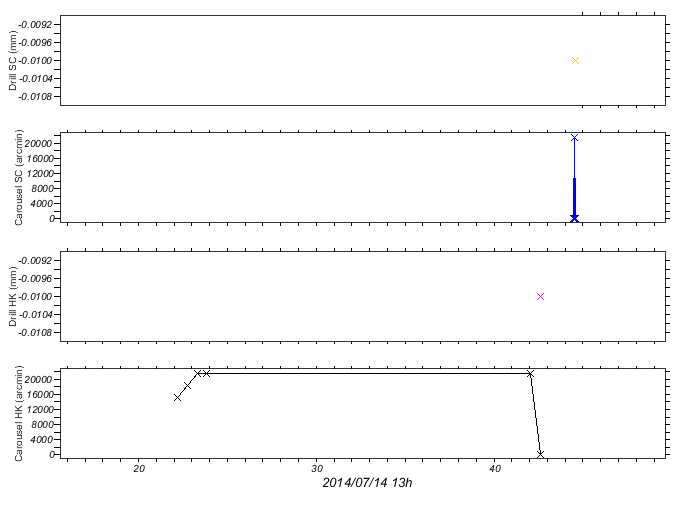Click "12000" tick on Carousel HK axis
The image size is (675, 505).
click(x=39, y=409)
